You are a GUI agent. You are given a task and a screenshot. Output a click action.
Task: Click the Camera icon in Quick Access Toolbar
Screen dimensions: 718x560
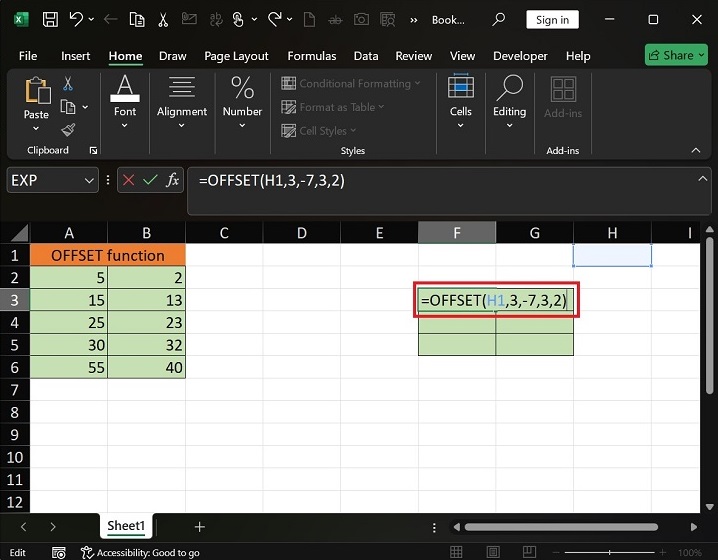coord(361,19)
